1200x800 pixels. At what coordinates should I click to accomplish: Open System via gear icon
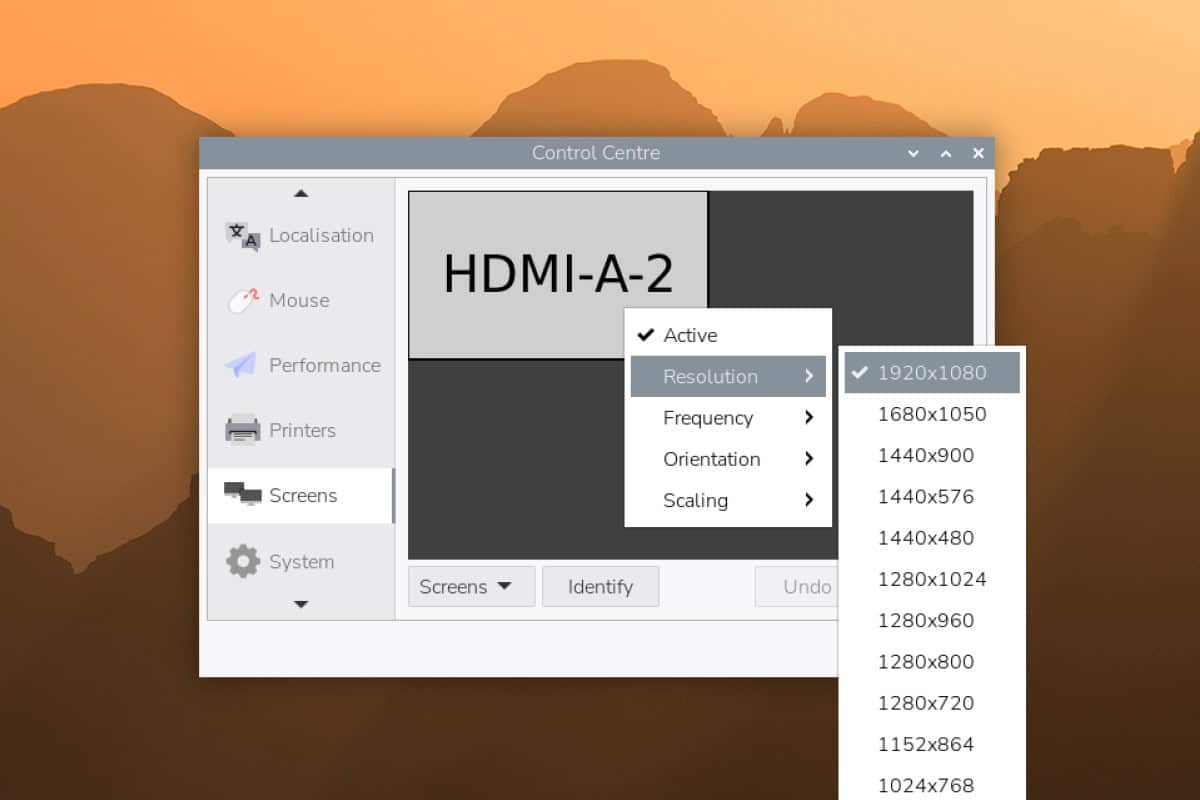point(242,561)
